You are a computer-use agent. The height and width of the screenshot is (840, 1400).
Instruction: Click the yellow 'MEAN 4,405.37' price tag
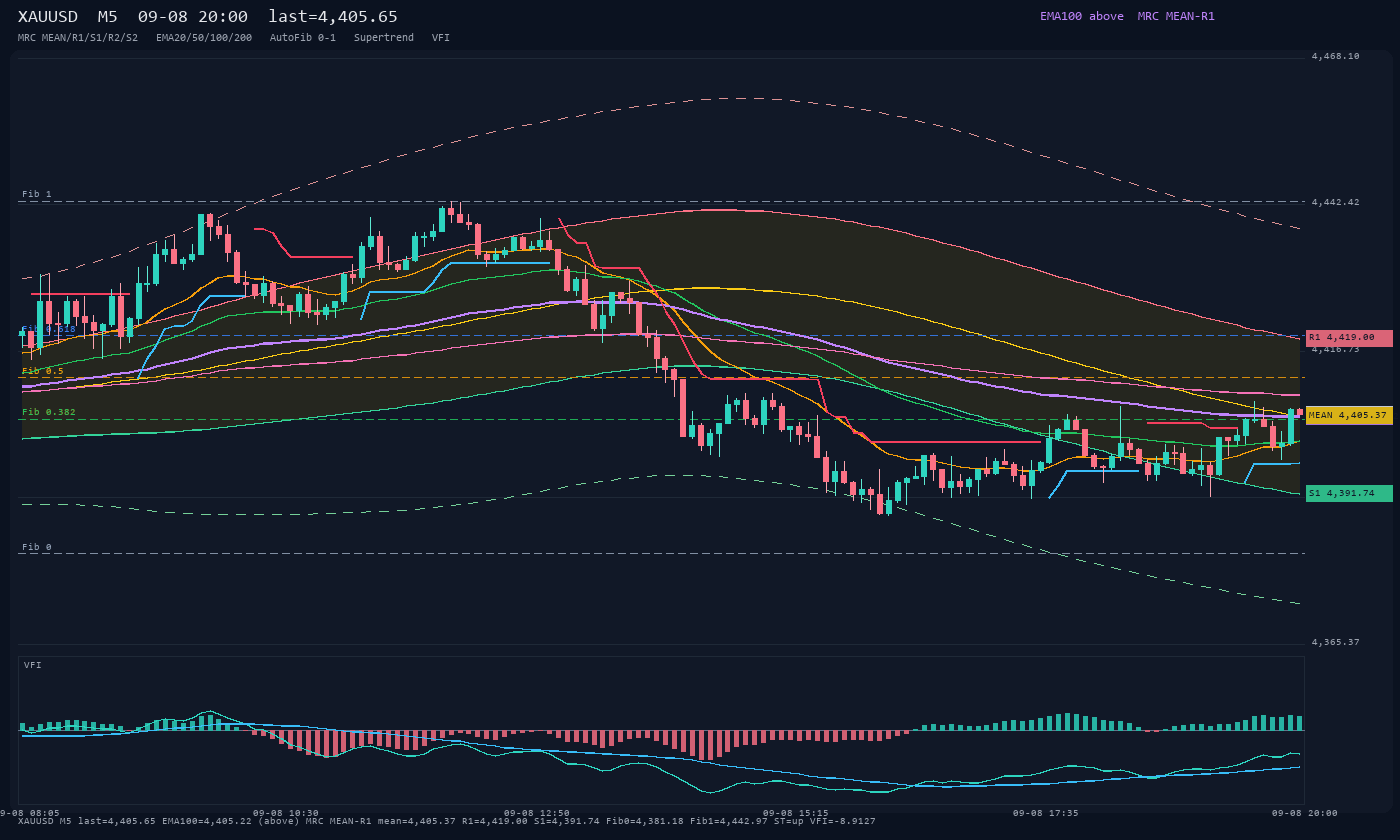click(1349, 415)
